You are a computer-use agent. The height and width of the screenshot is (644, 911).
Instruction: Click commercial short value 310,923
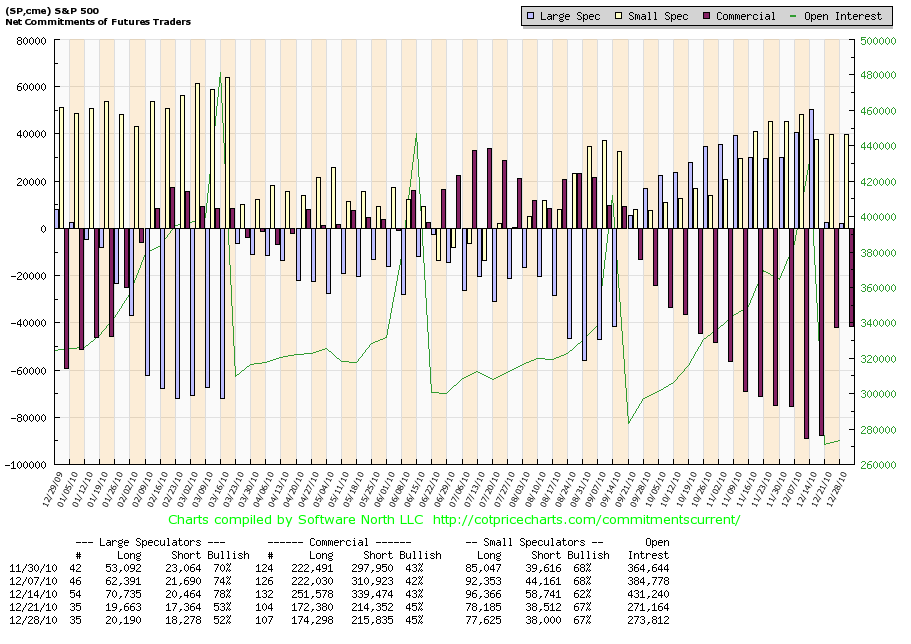click(x=372, y=581)
